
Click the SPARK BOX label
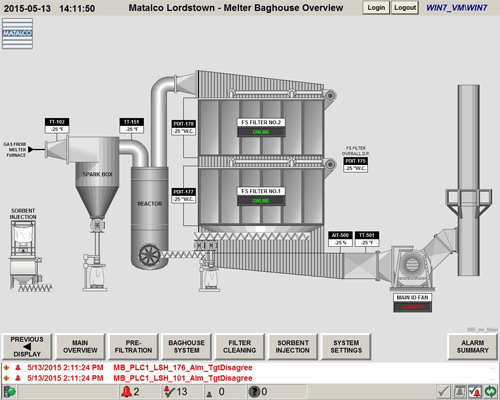(x=98, y=174)
